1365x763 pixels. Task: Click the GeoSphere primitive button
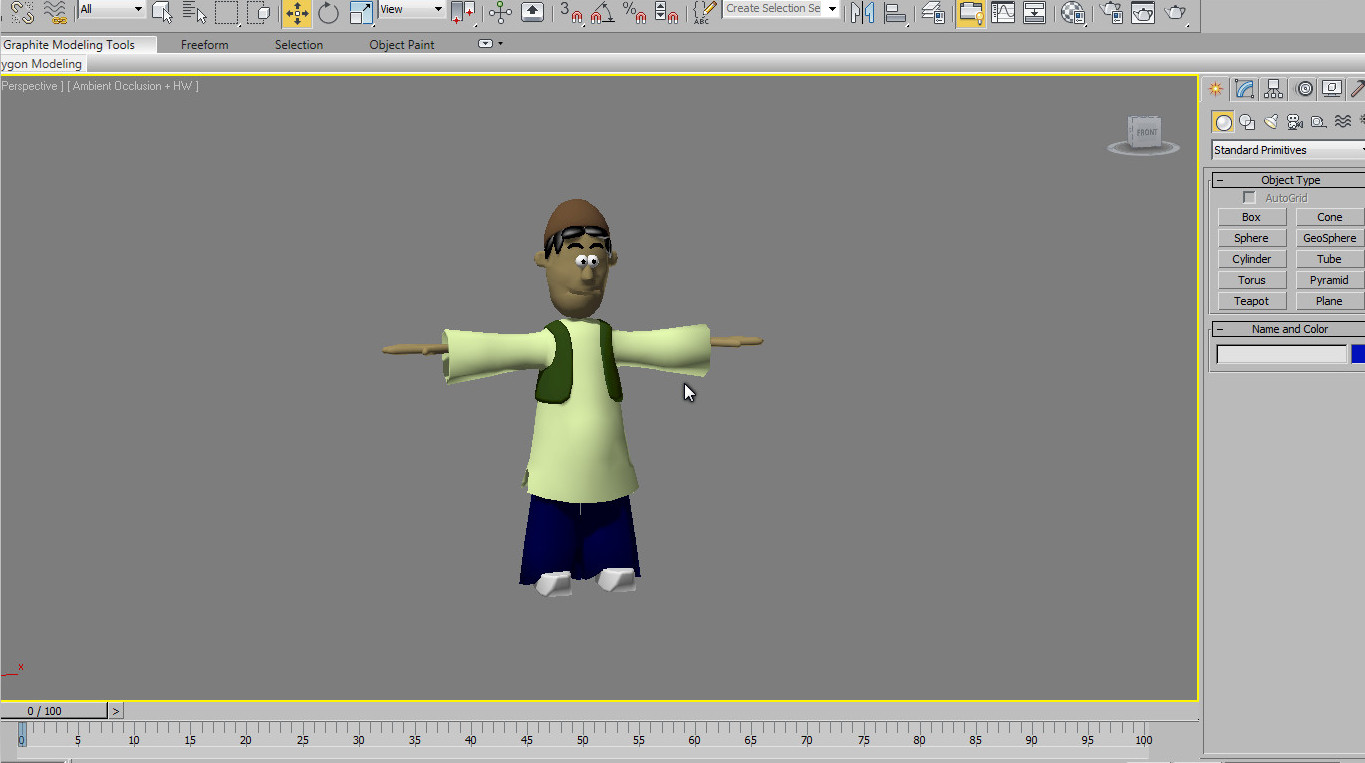pos(1330,238)
